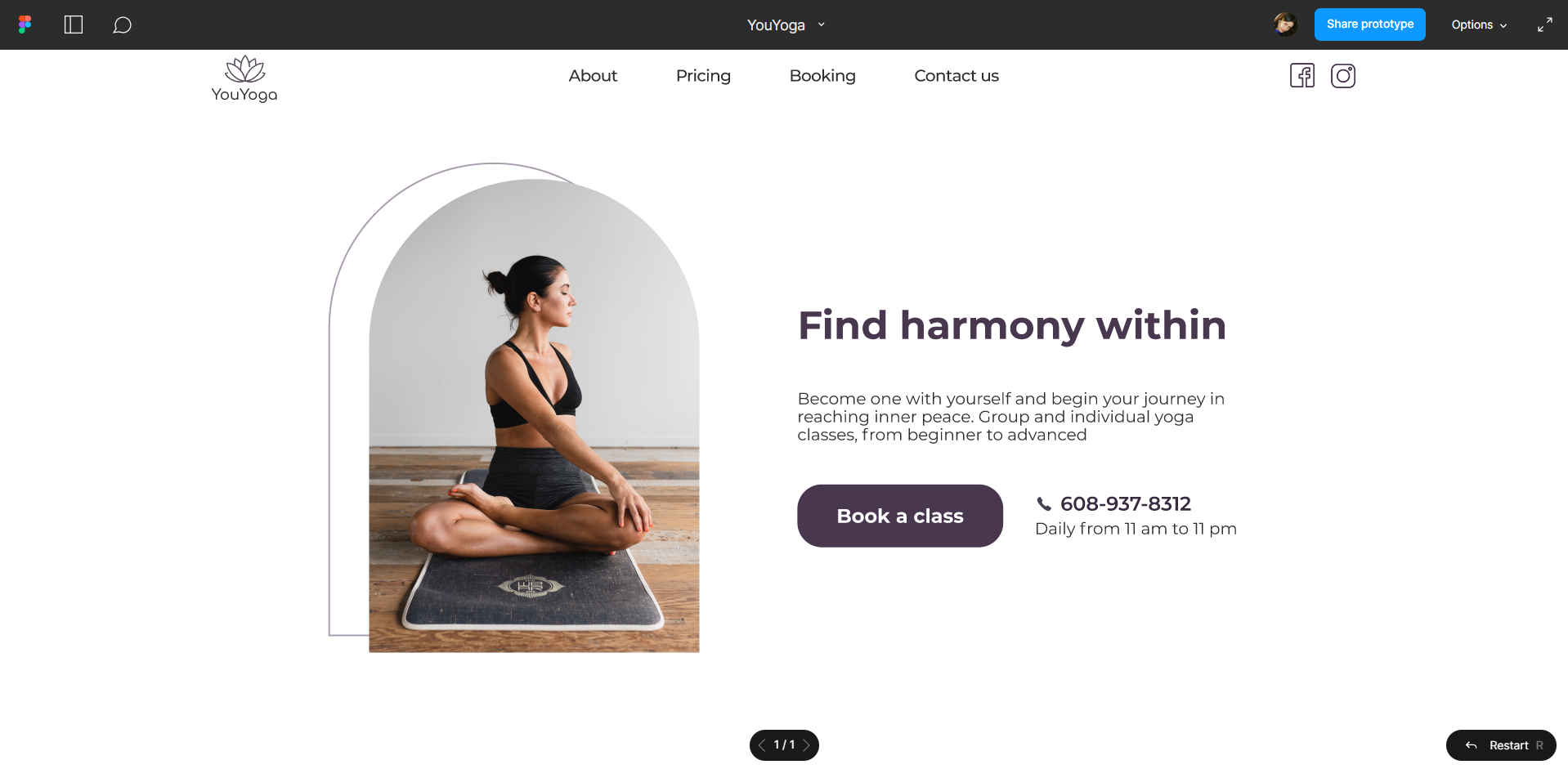
Task: Open the Figma home logo menu
Action: click(25, 25)
